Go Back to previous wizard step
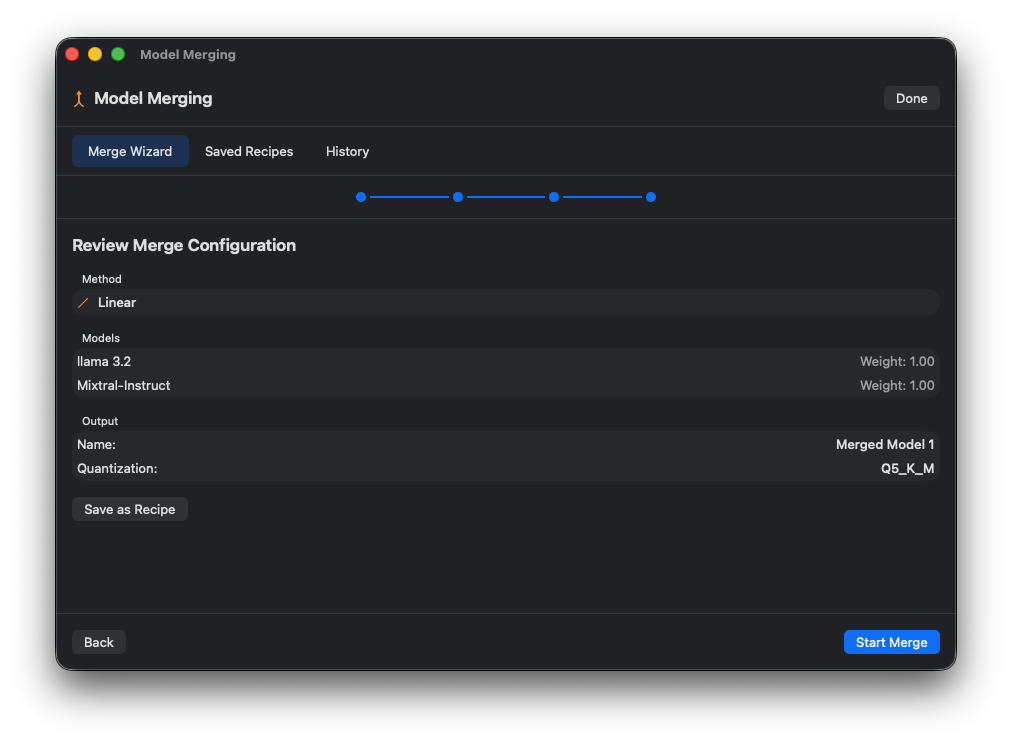 click(99, 643)
